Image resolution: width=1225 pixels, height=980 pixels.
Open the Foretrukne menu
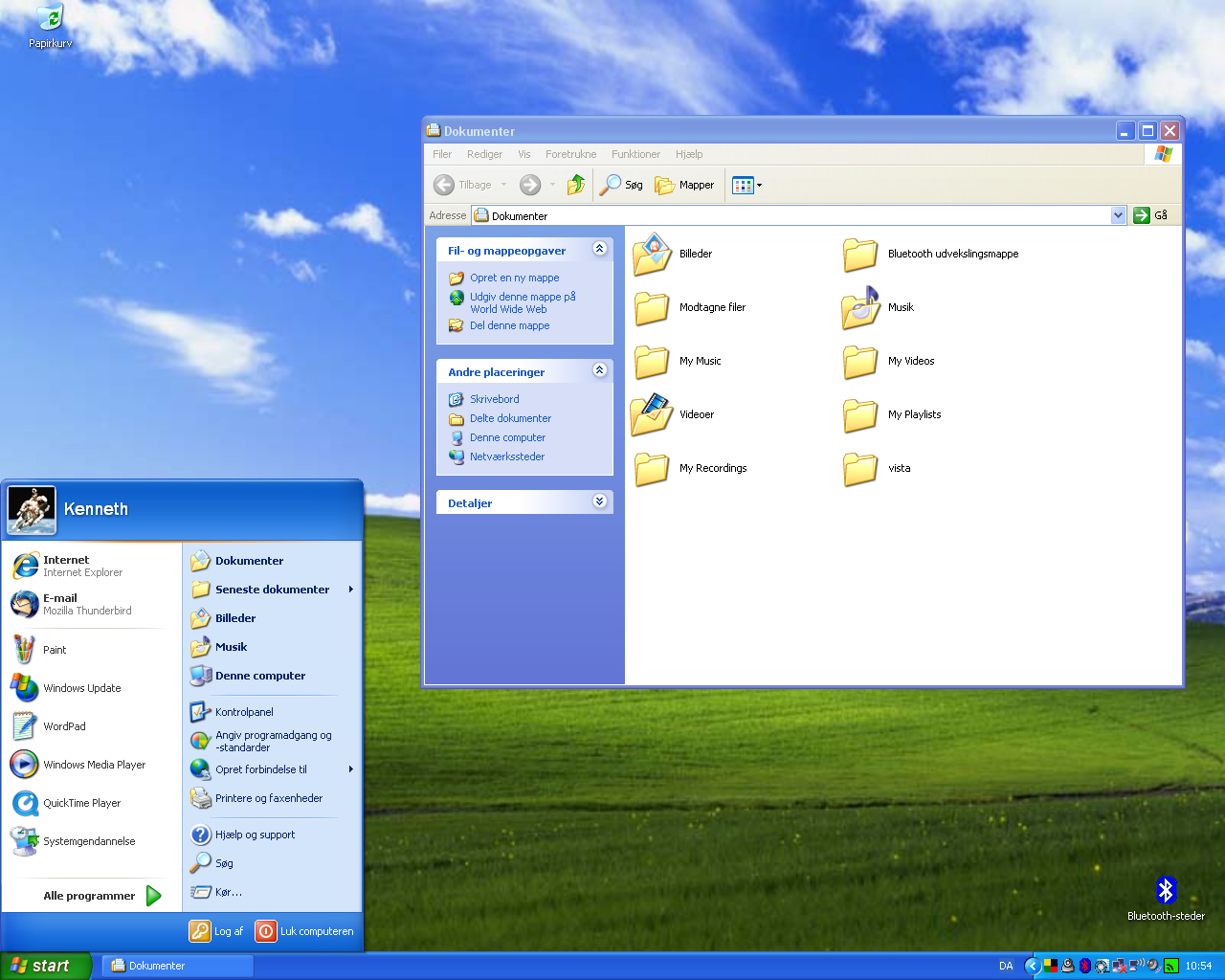570,154
